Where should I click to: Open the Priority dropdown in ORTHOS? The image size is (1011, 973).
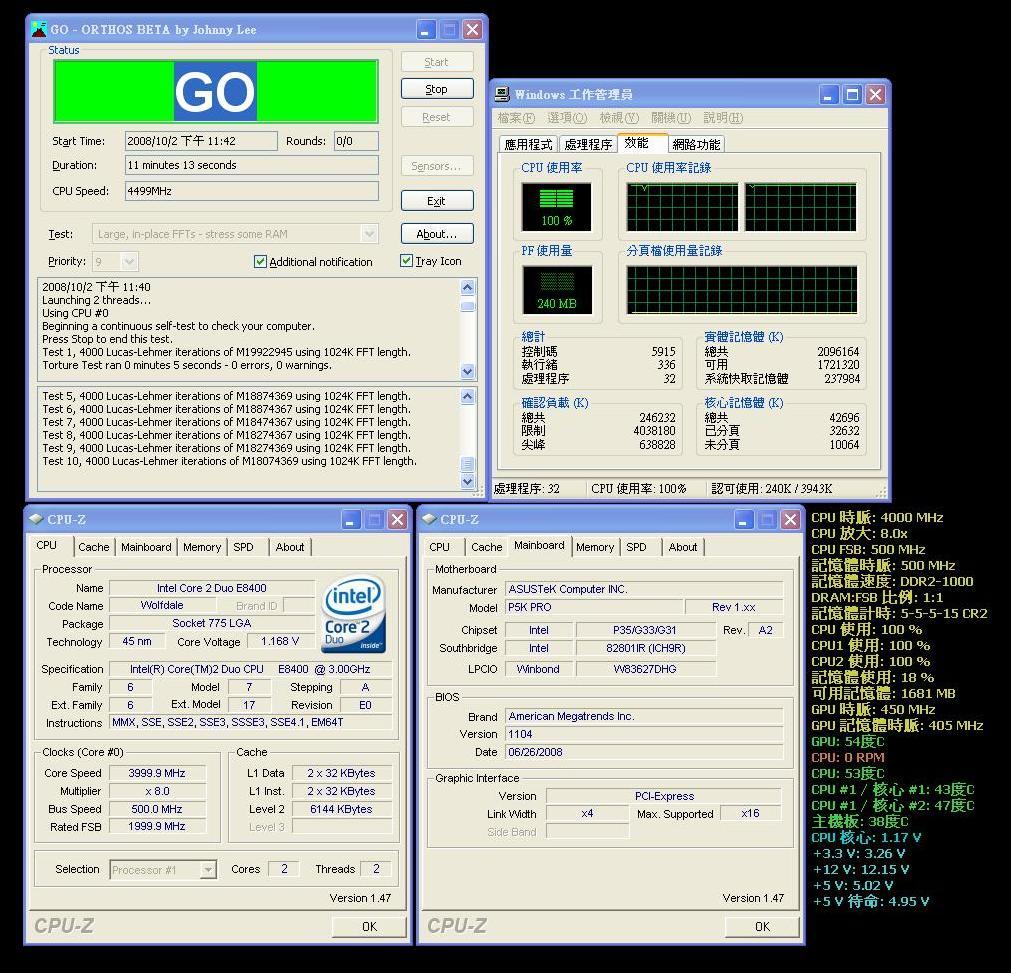[x=129, y=261]
